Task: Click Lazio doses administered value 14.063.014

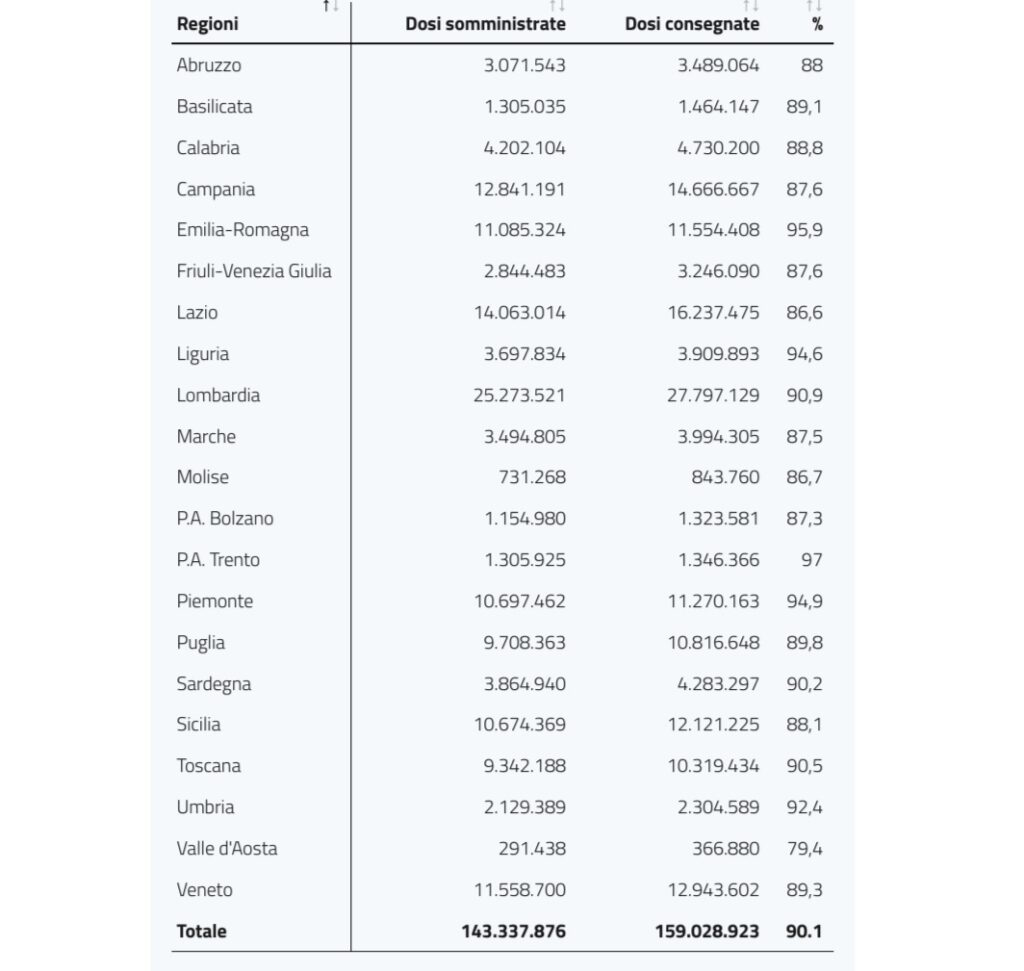Action: pos(520,313)
